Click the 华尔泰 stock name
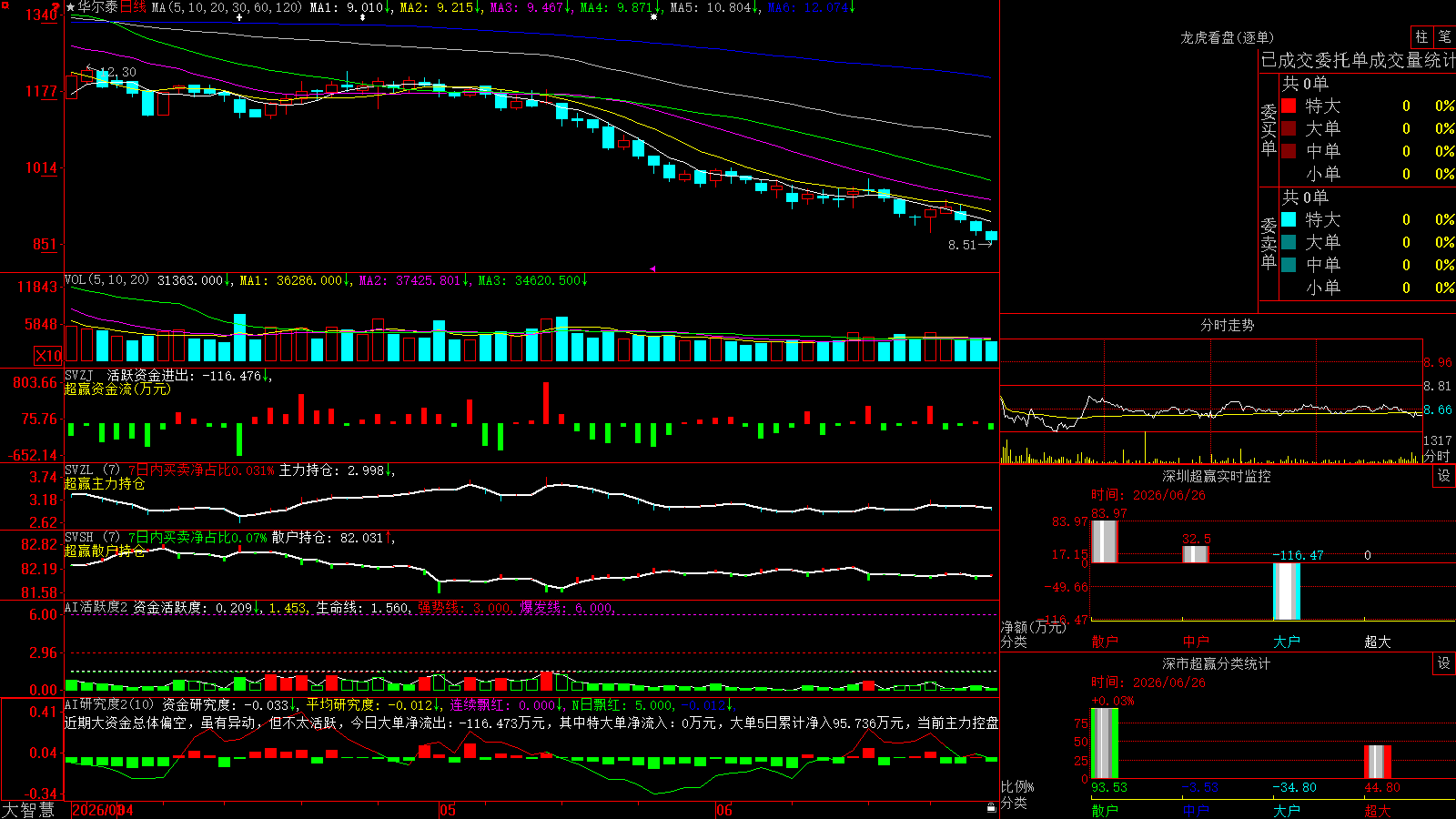This screenshot has width=1456, height=819. pyautogui.click(x=98, y=7)
